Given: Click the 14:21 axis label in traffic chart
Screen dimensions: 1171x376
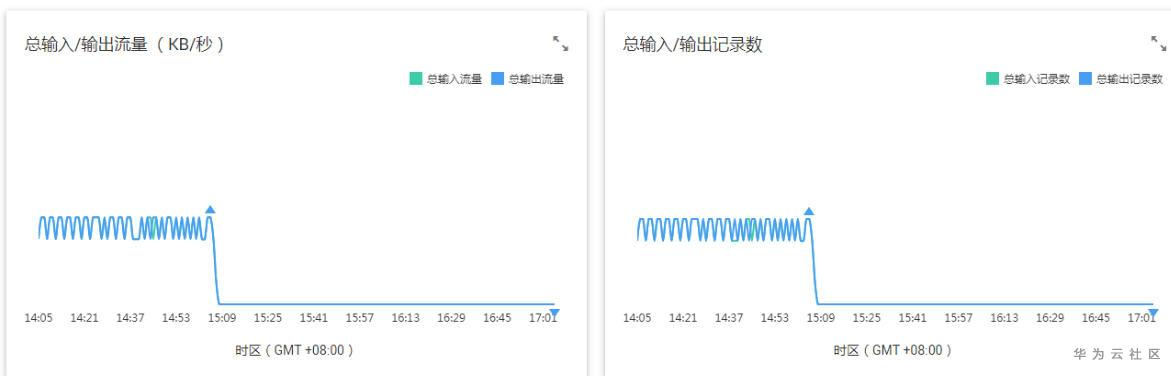Looking at the screenshot, I should click(x=84, y=318).
